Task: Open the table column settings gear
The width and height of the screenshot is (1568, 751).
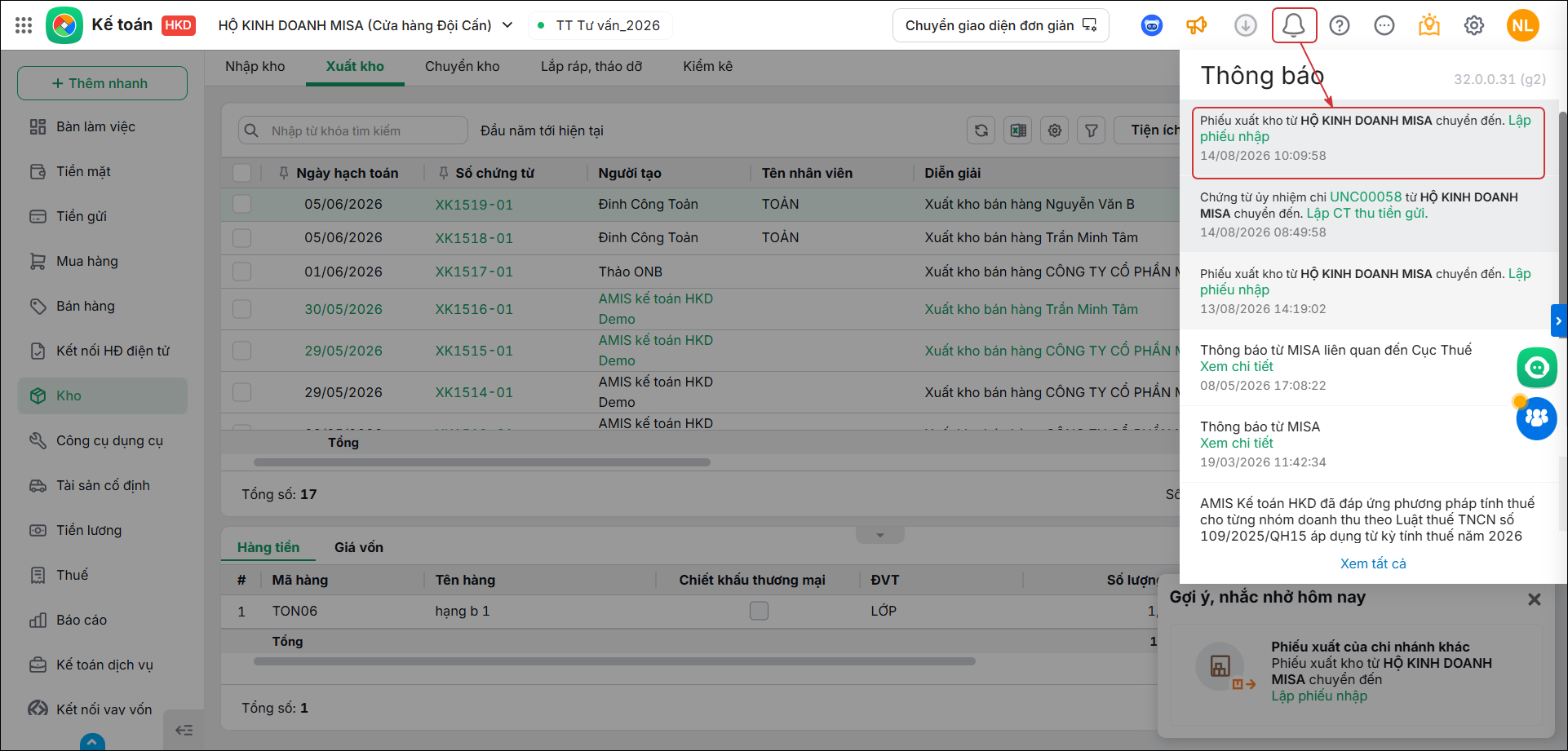Action: (x=1055, y=130)
